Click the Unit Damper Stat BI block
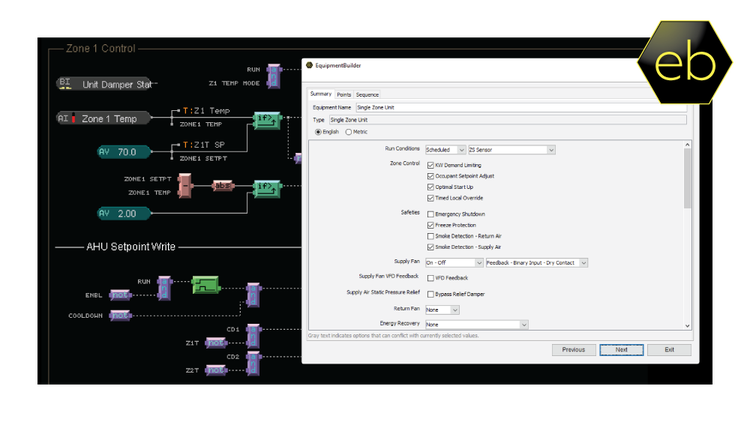Screen dimensions: 750x422 105,84
